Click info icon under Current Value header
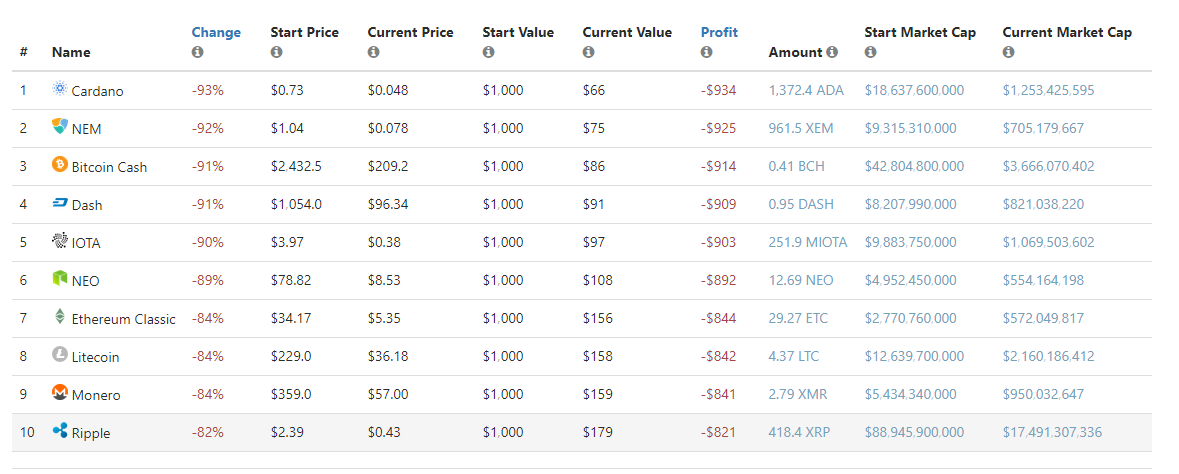This screenshot has width=1179, height=474. [588, 52]
